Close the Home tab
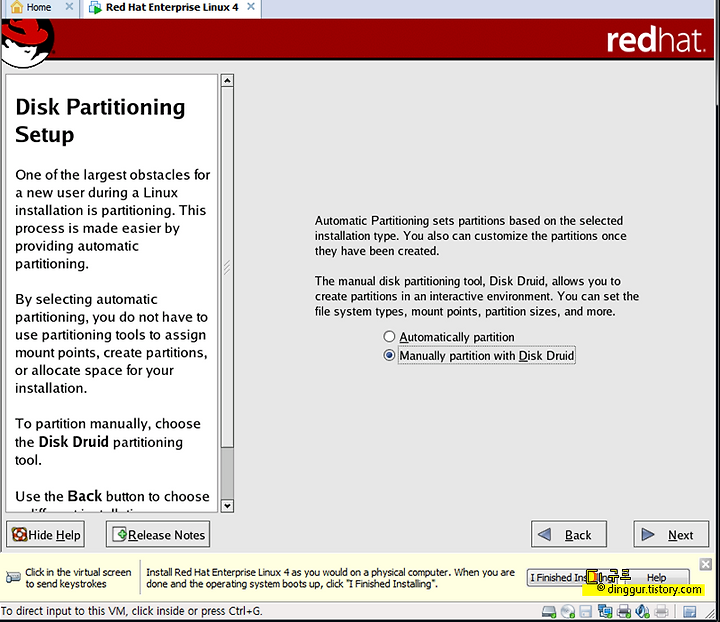This screenshot has width=720, height=622. 69,7
